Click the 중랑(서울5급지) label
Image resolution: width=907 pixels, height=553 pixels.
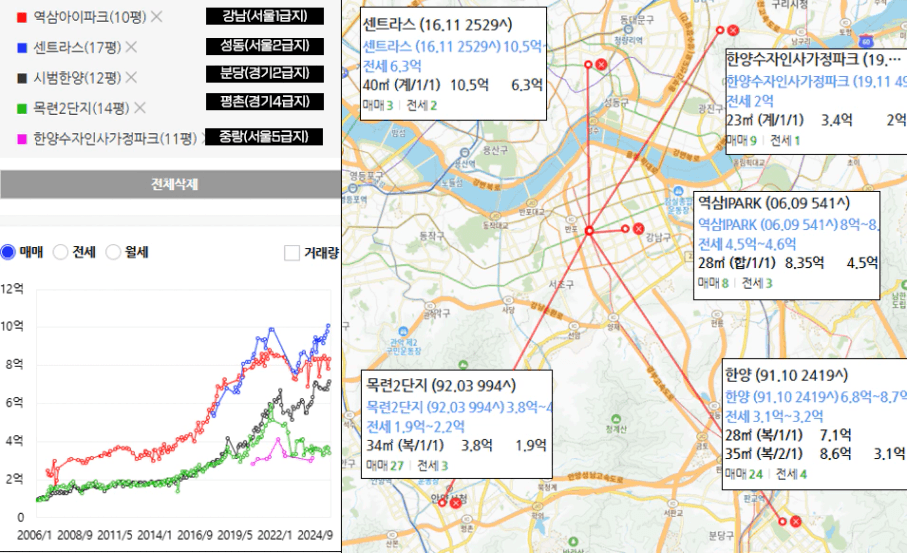coord(264,137)
